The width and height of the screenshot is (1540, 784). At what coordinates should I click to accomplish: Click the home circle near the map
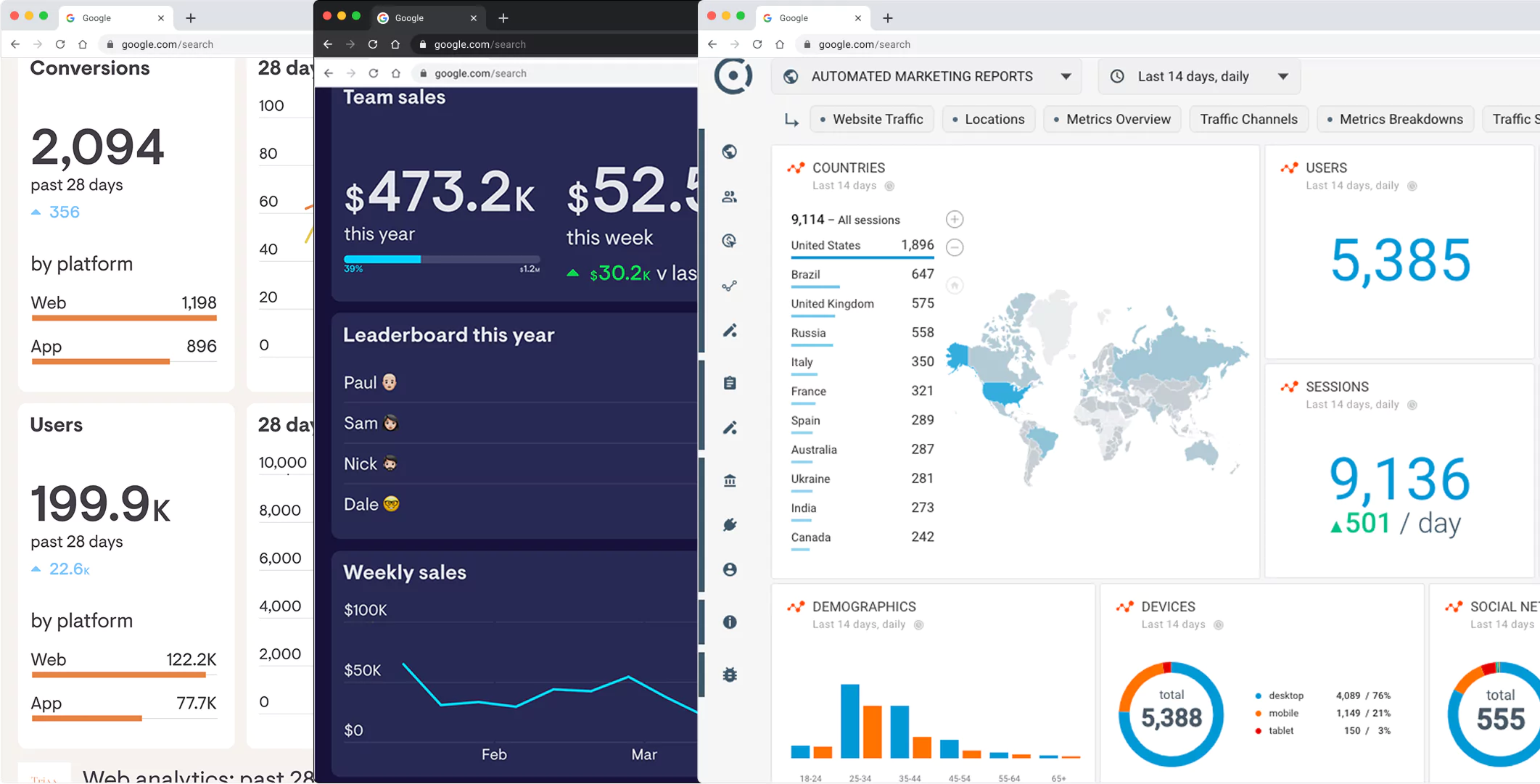click(x=955, y=286)
